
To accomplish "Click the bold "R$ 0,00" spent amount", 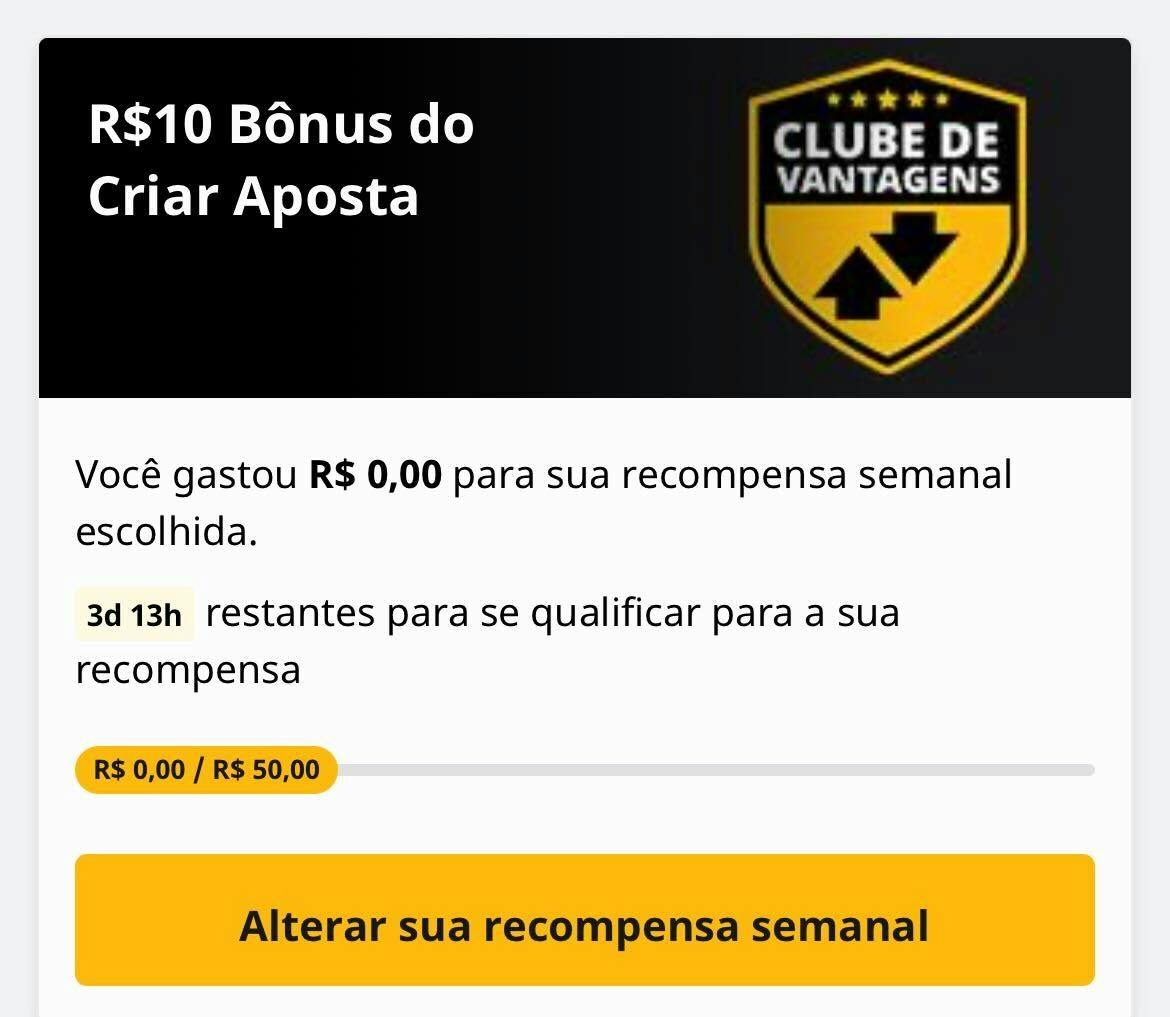I will (375, 475).
